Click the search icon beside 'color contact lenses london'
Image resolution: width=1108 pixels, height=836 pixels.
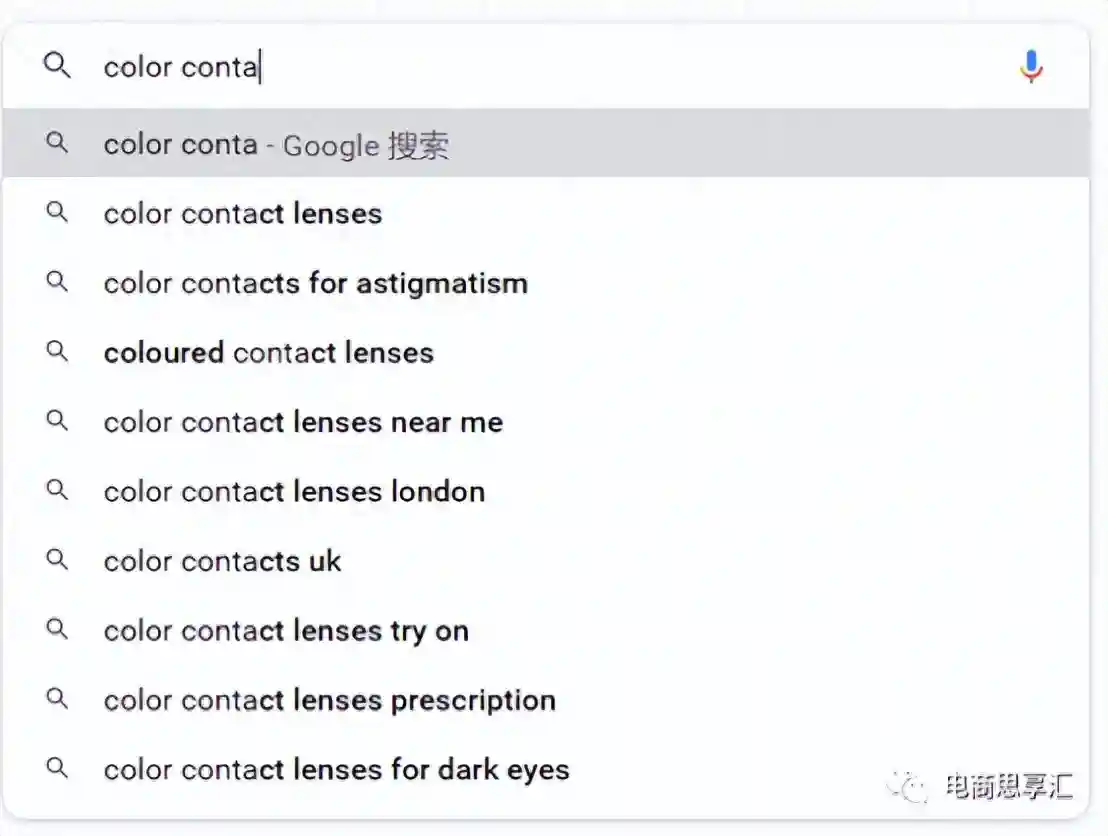tap(57, 491)
